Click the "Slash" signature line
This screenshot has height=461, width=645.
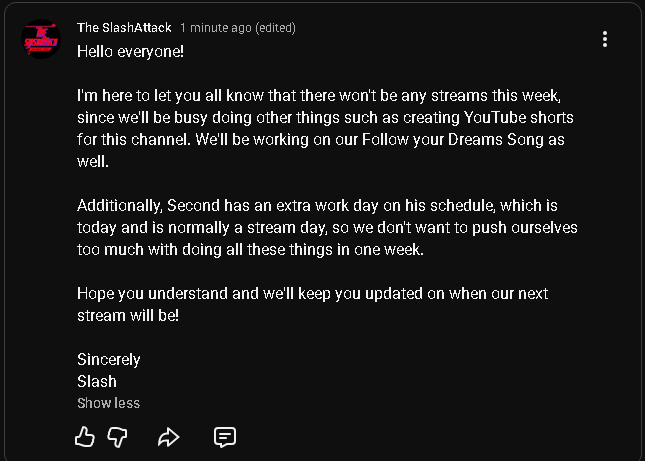click(97, 381)
